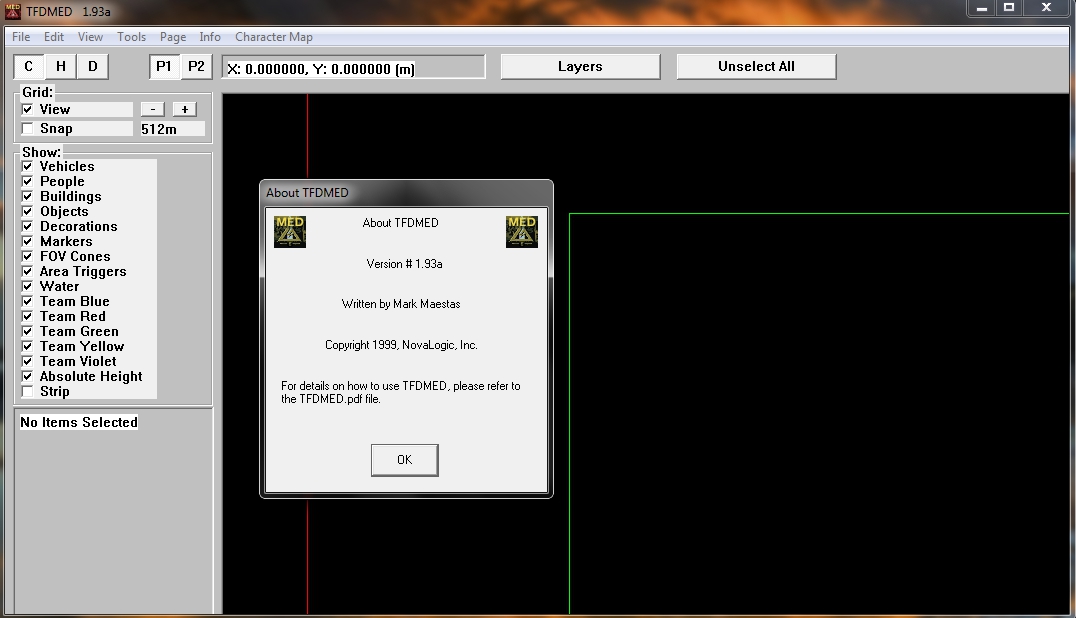The height and width of the screenshot is (618, 1076).
Task: Select the D mode button
Action: pos(93,67)
